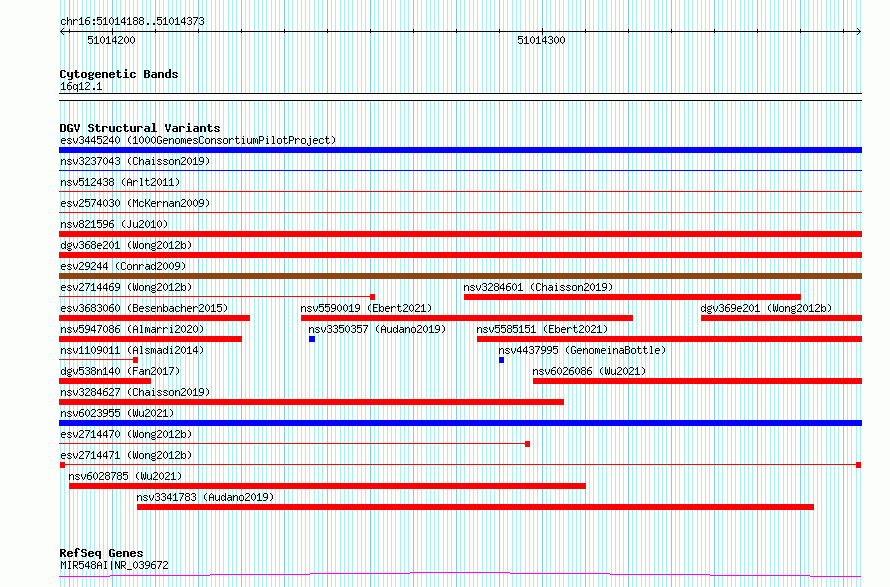Click the nsv1109011 (Alsmadi2014) label
Screen dimensions: 890x587
pyautogui.click(x=132, y=350)
